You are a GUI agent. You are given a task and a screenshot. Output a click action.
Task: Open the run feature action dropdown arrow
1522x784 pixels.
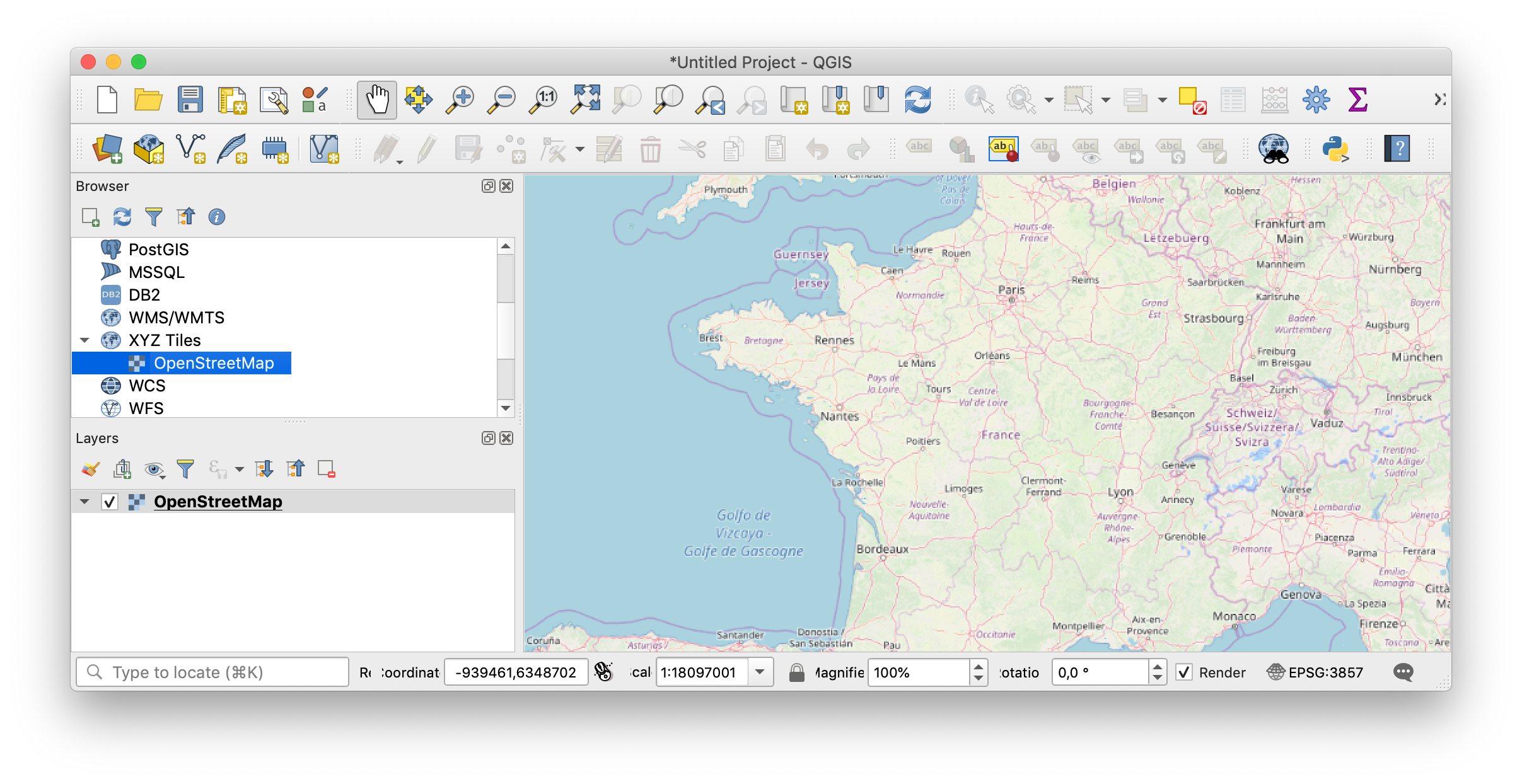click(1049, 100)
